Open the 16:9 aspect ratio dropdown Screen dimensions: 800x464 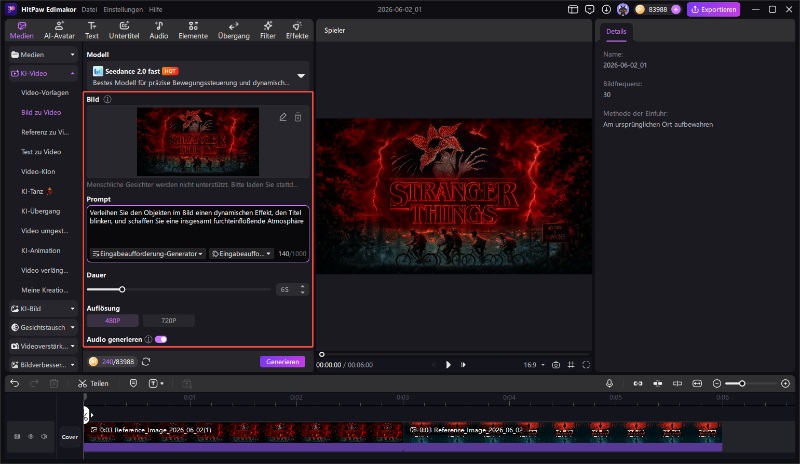coord(534,365)
